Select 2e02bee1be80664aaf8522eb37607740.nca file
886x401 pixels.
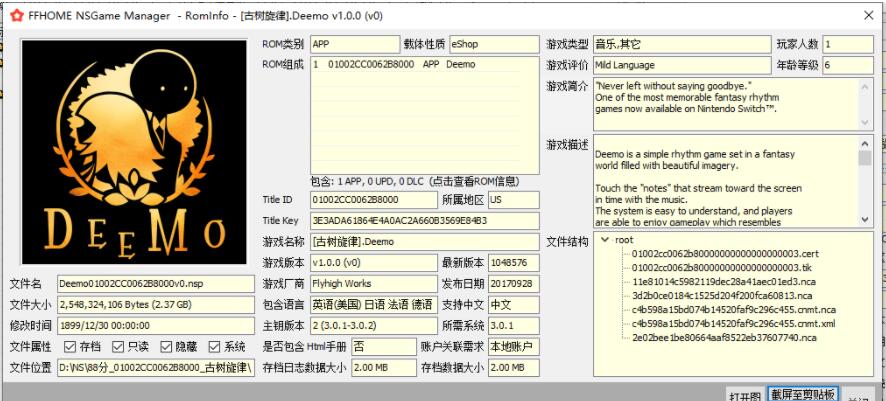coord(724,338)
